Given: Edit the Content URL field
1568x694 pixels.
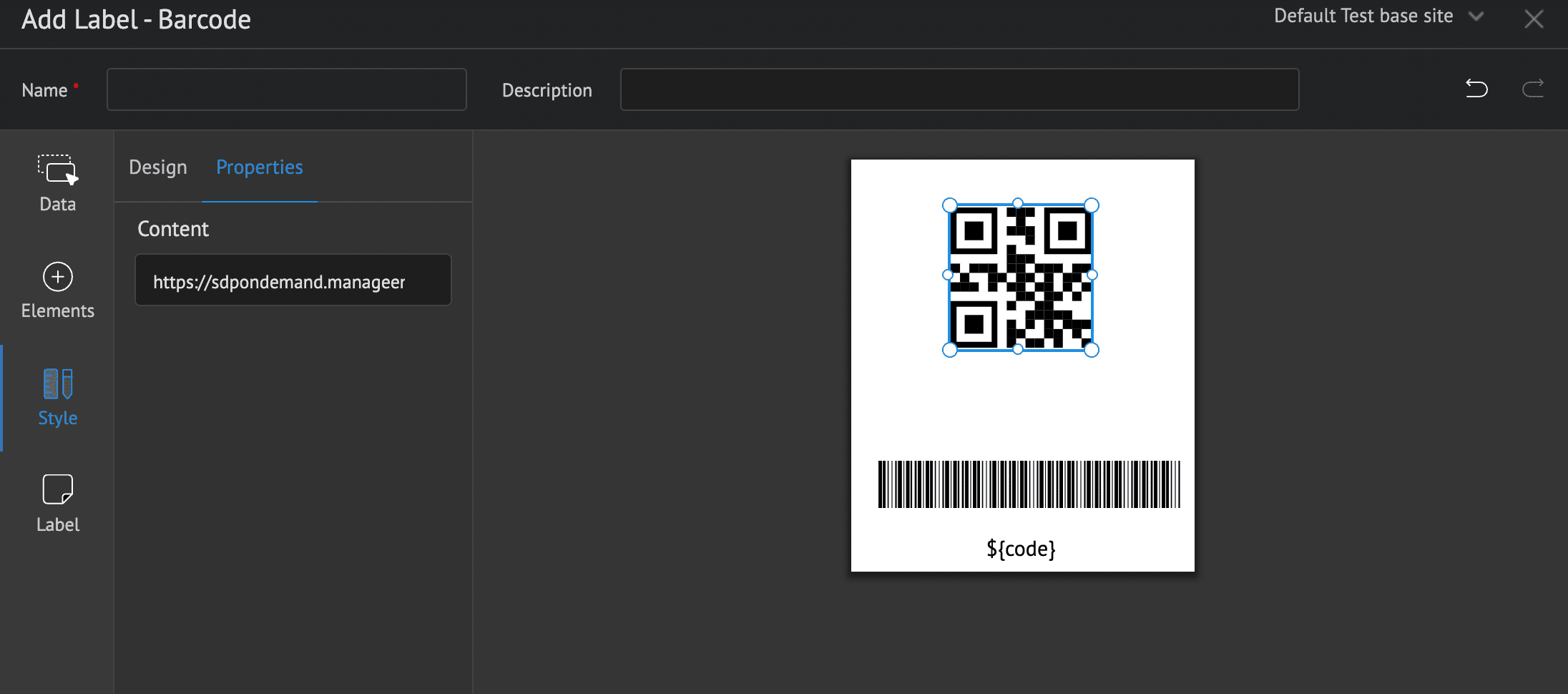Looking at the screenshot, I should 293,280.
